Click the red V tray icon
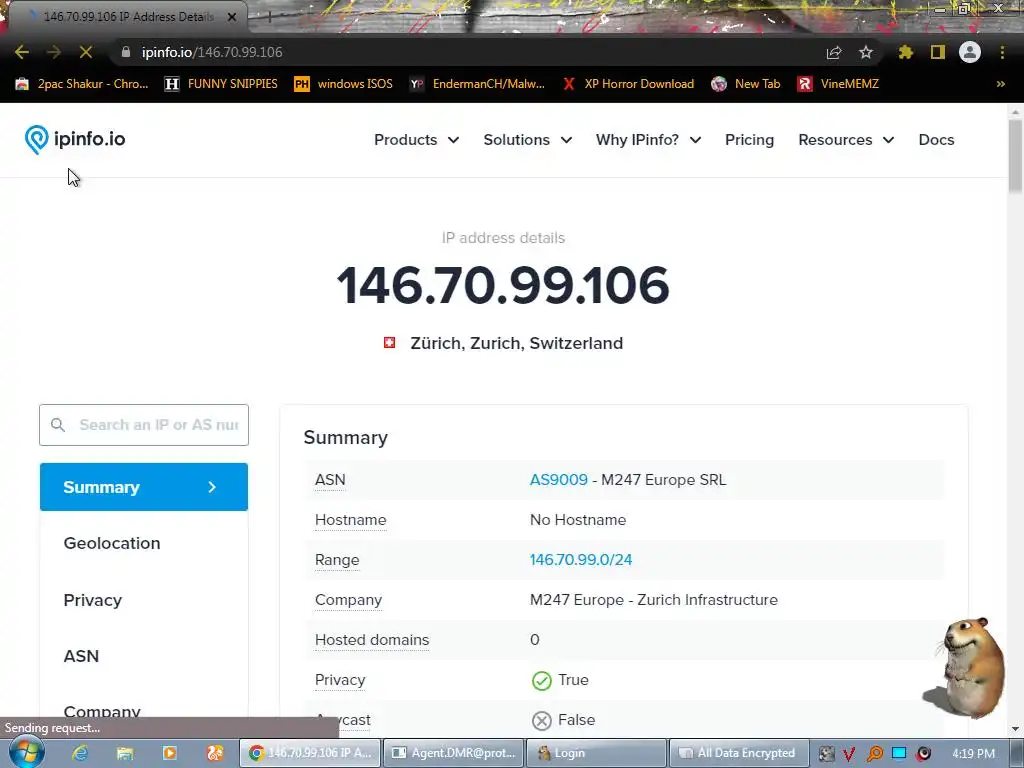1024x768 pixels. coord(849,754)
